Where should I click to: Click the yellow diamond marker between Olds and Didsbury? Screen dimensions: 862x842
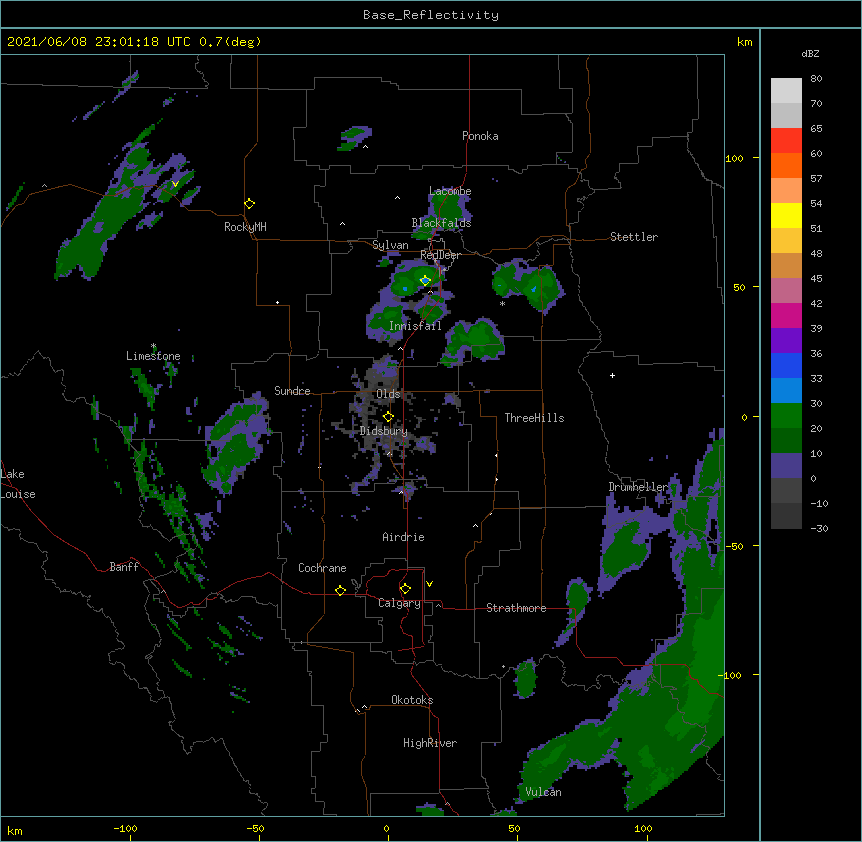click(388, 417)
